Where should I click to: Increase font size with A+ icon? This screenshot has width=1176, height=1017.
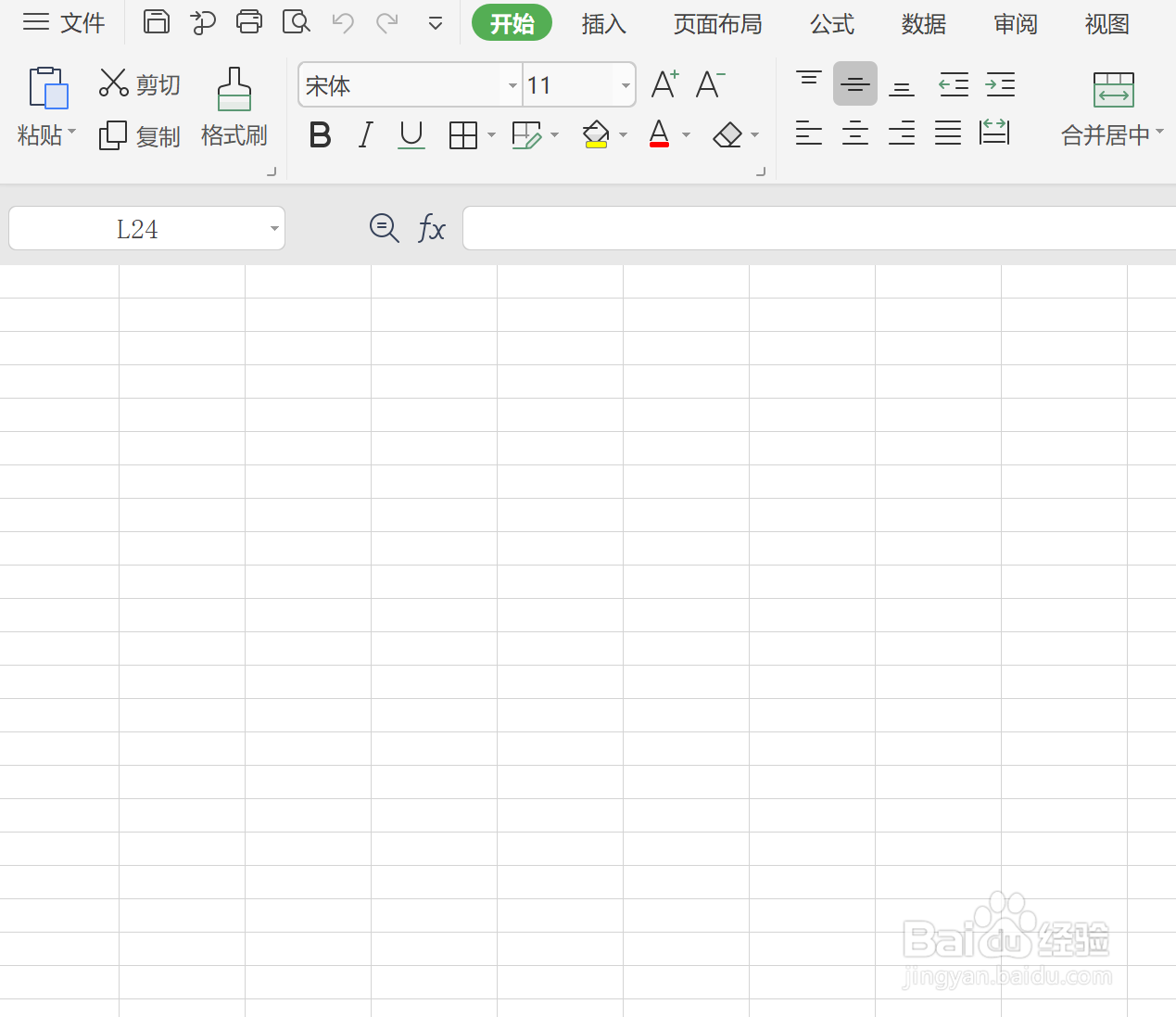click(x=664, y=84)
